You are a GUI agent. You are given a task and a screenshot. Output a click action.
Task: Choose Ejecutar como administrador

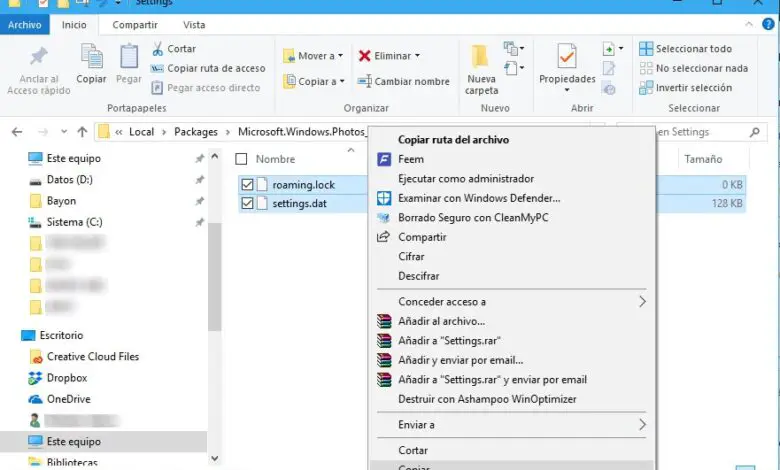click(511, 179)
